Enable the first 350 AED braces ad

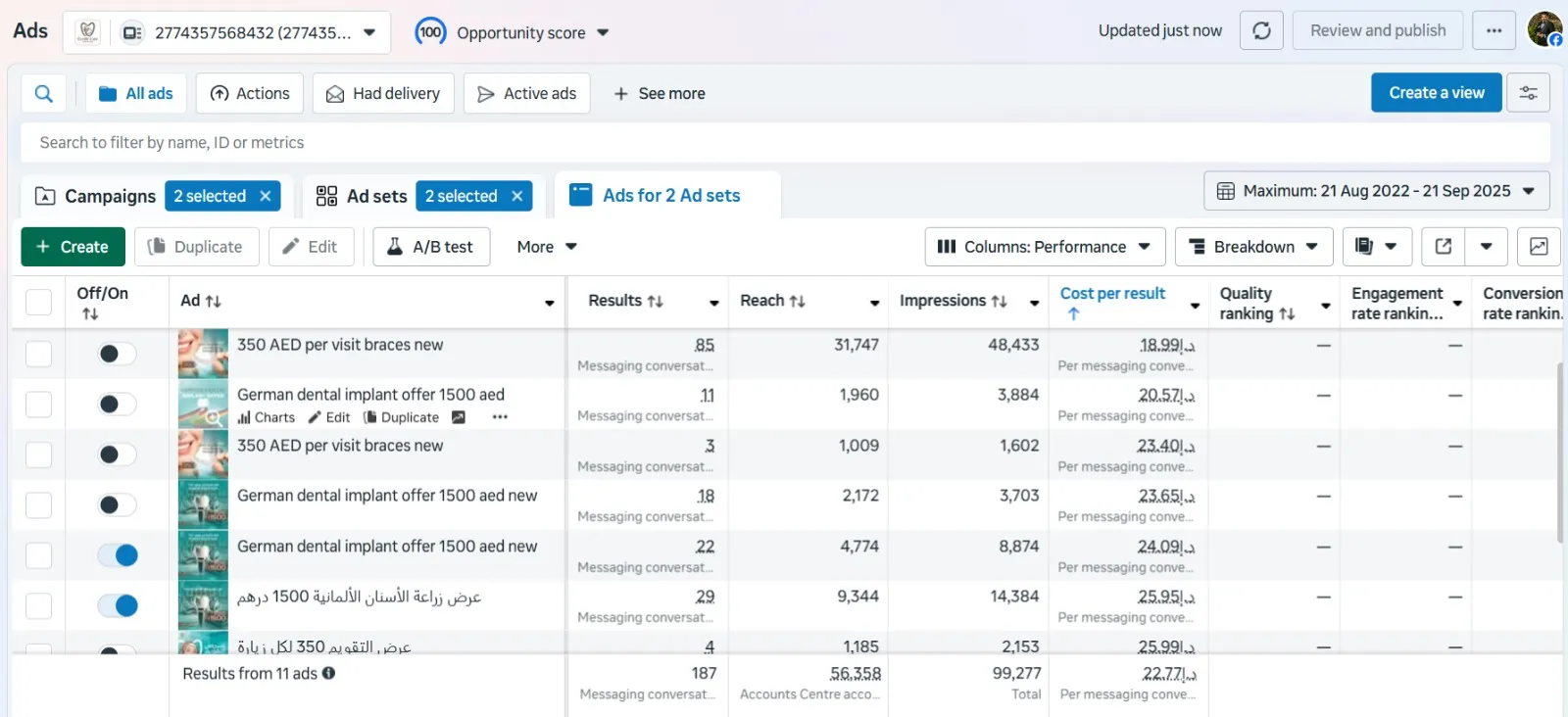point(118,354)
